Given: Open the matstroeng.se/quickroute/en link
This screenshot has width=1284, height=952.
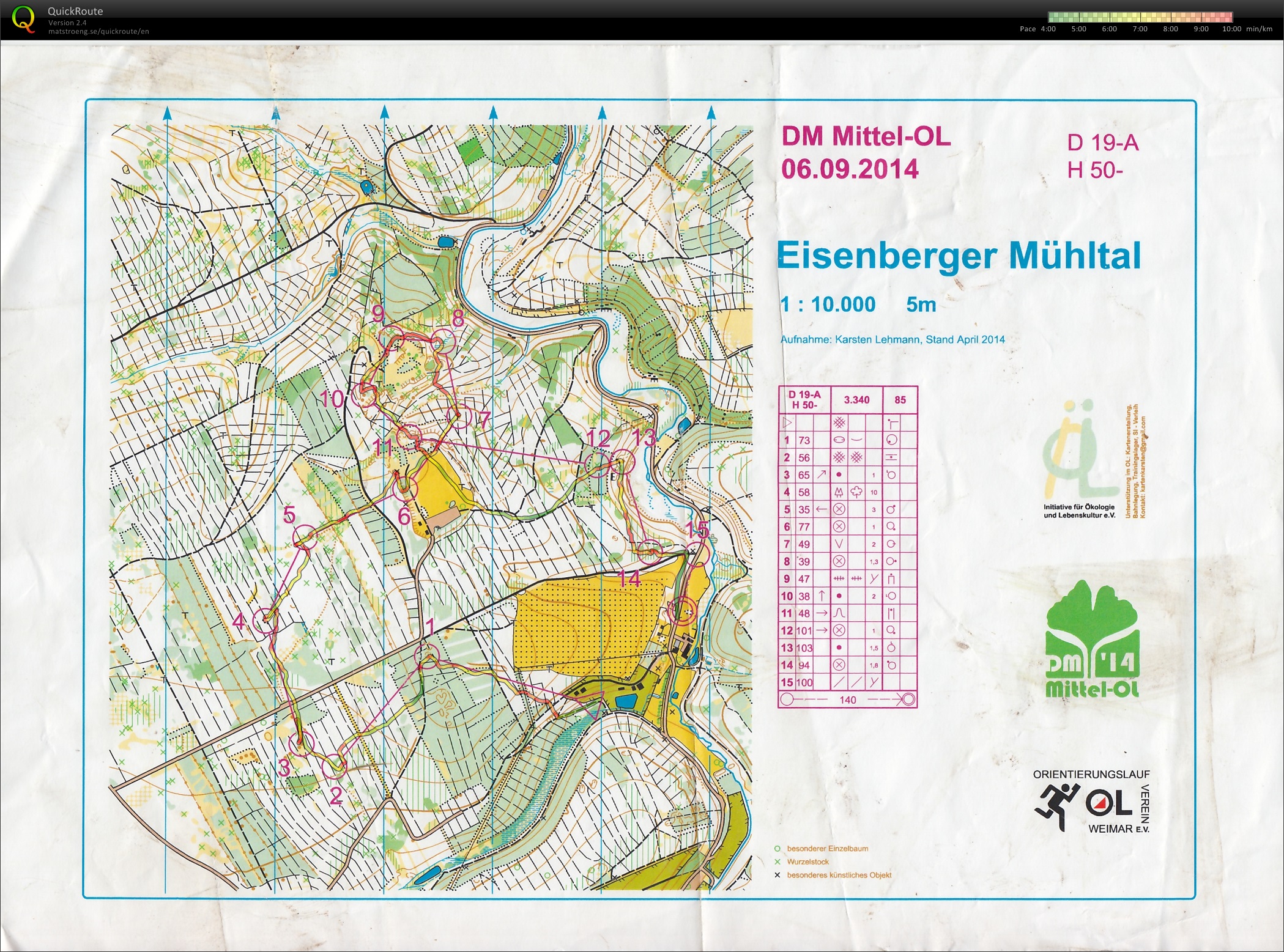Looking at the screenshot, I should coord(98,31).
